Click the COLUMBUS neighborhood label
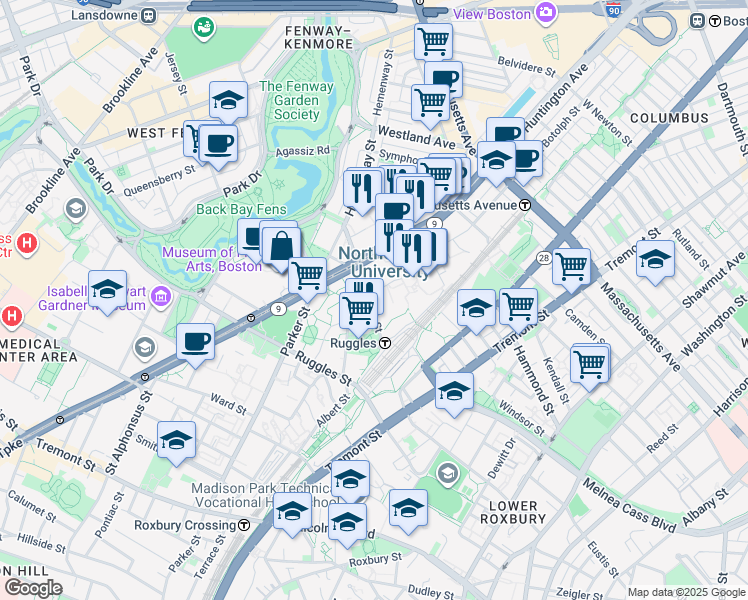748x600 pixels. point(669,118)
